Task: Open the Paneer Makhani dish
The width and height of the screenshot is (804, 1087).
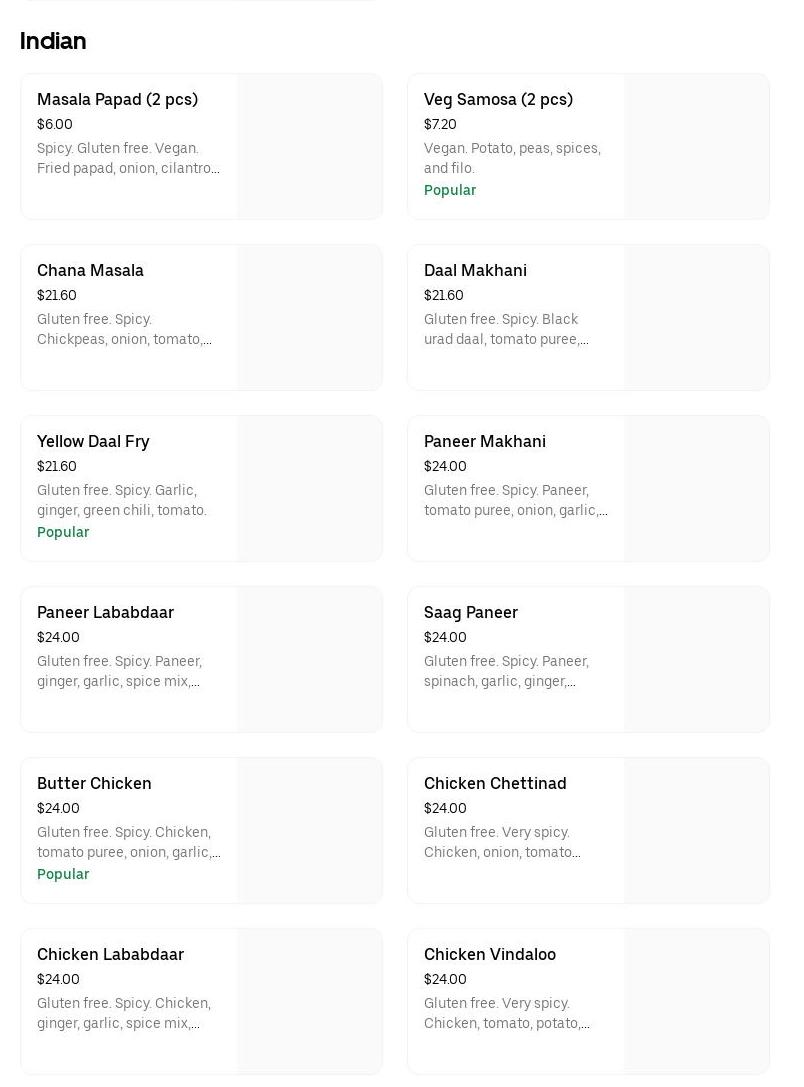Action: (x=485, y=442)
